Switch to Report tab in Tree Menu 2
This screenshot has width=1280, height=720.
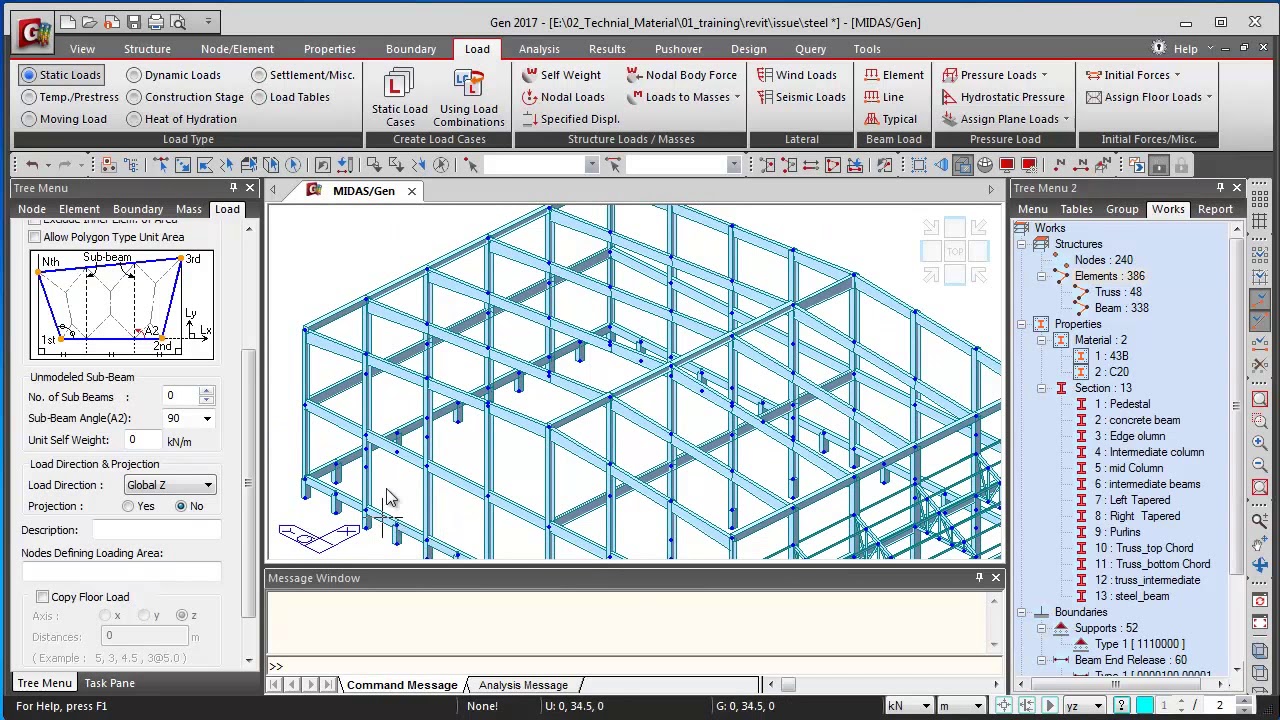(x=1215, y=209)
